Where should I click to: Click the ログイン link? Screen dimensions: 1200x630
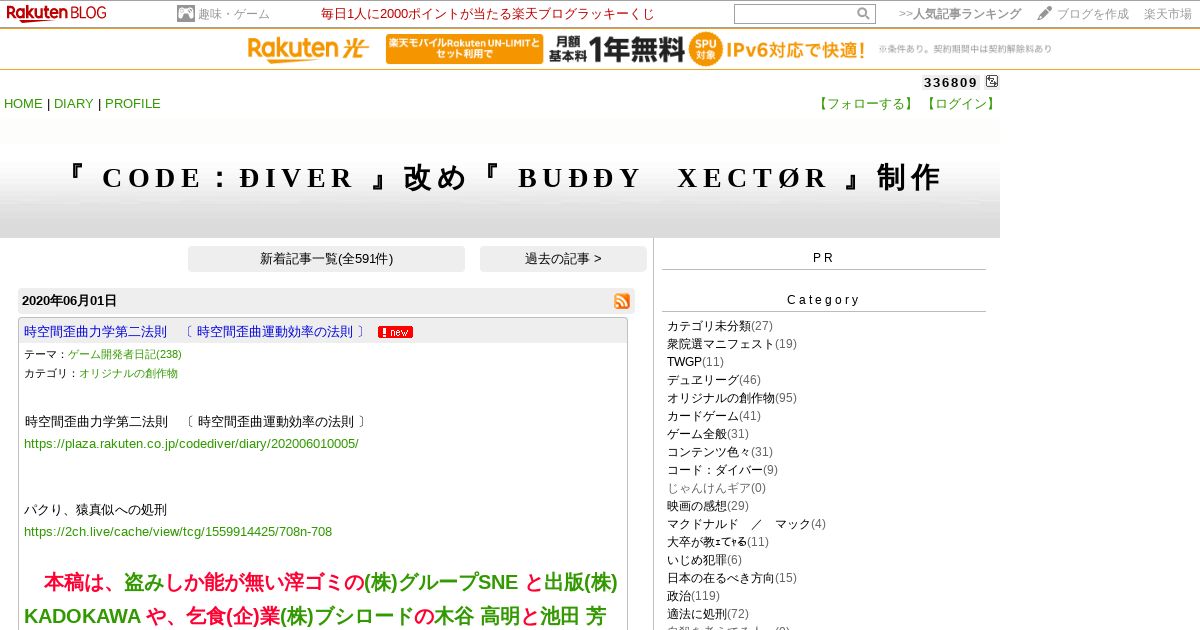coord(960,104)
